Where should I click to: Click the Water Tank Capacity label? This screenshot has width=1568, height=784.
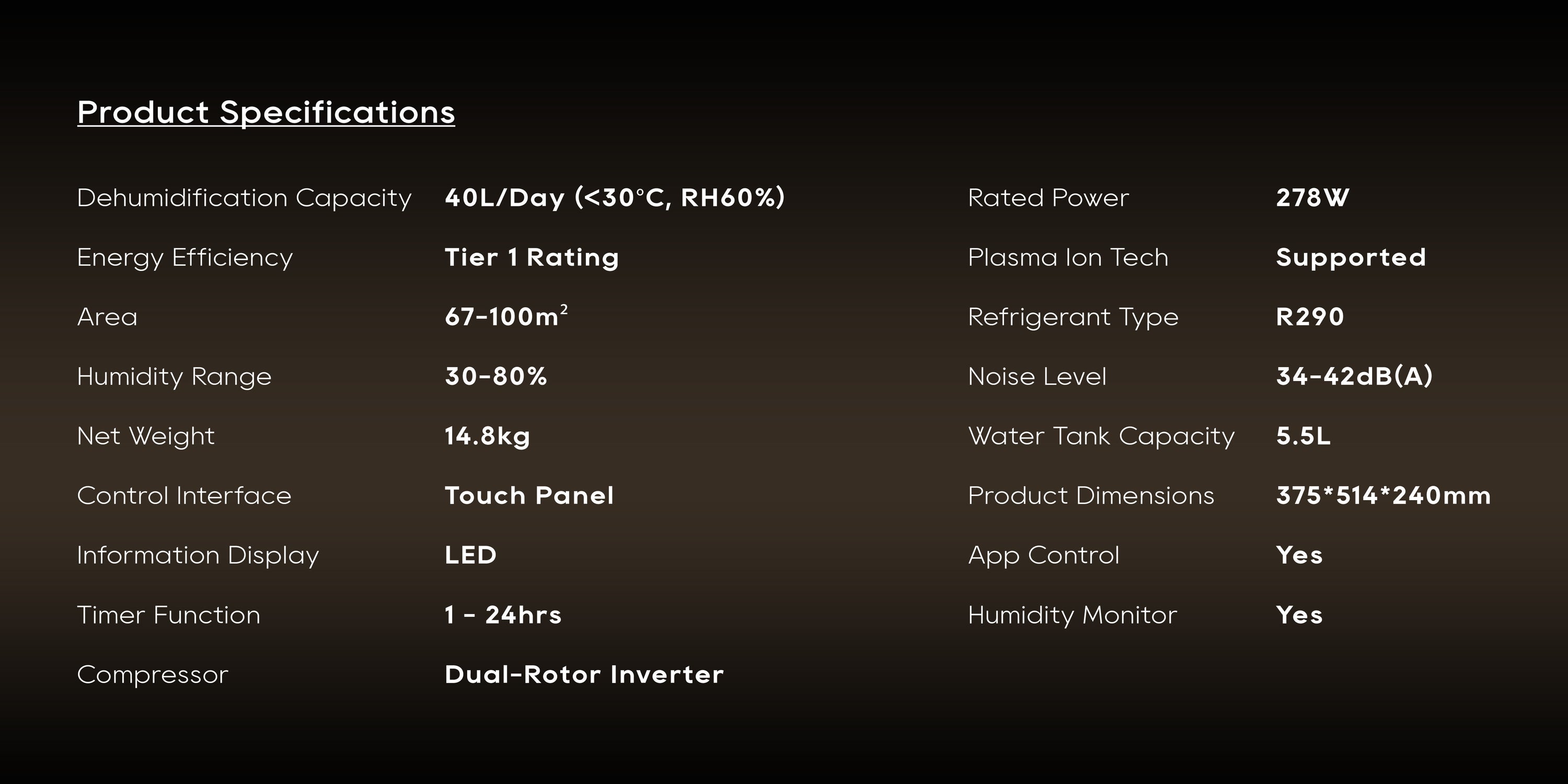point(1101,436)
